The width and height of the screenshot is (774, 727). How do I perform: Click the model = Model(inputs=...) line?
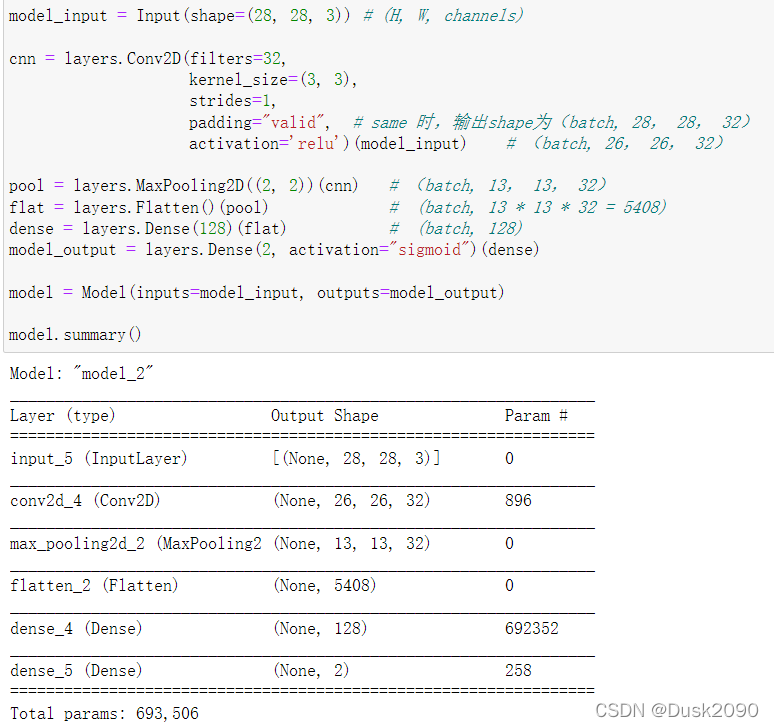coord(257,293)
